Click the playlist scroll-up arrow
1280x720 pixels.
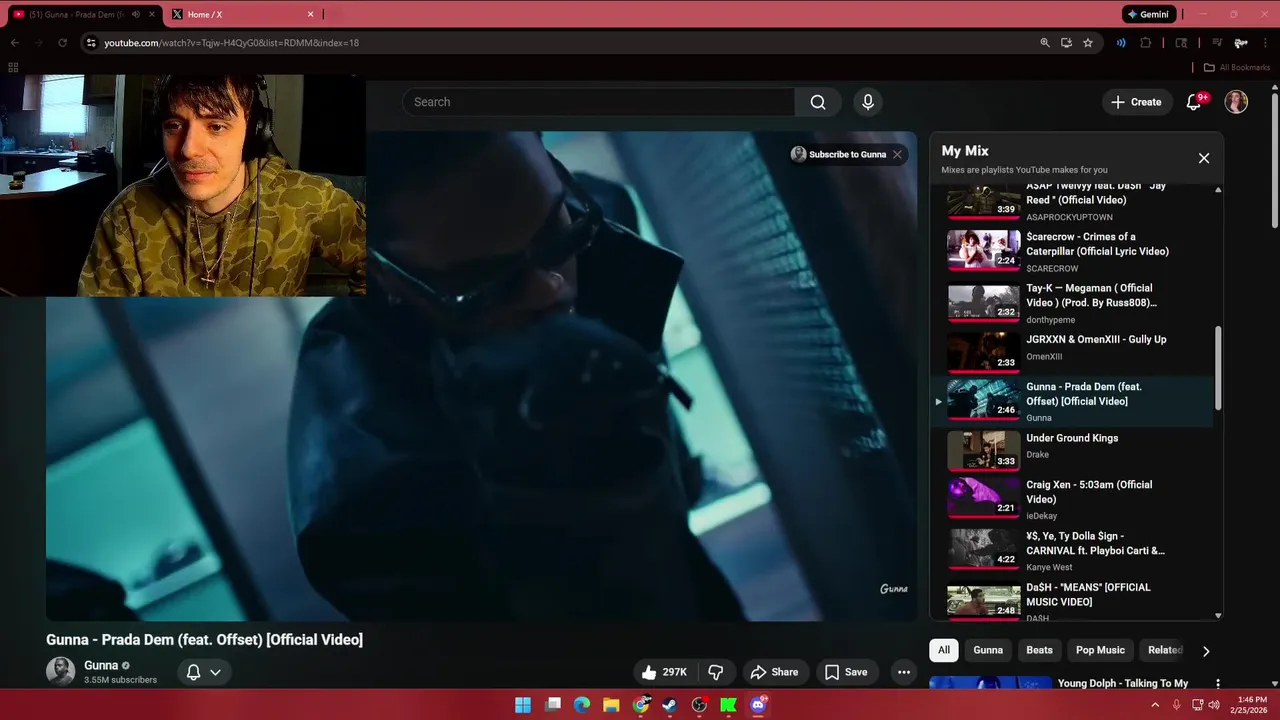(1218, 190)
